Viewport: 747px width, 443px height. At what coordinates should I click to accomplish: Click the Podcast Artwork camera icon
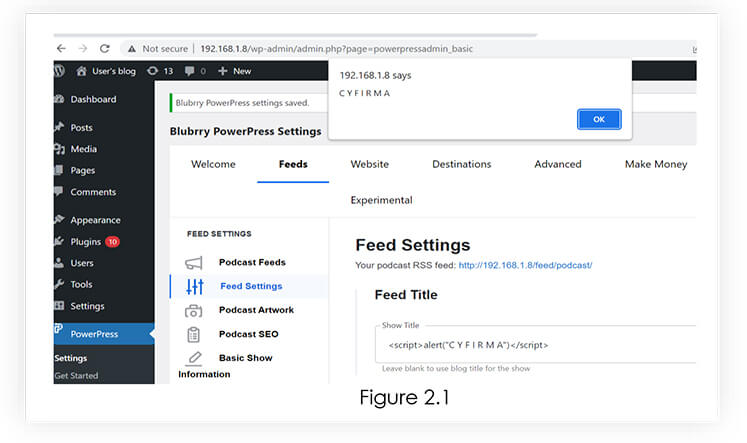point(193,311)
